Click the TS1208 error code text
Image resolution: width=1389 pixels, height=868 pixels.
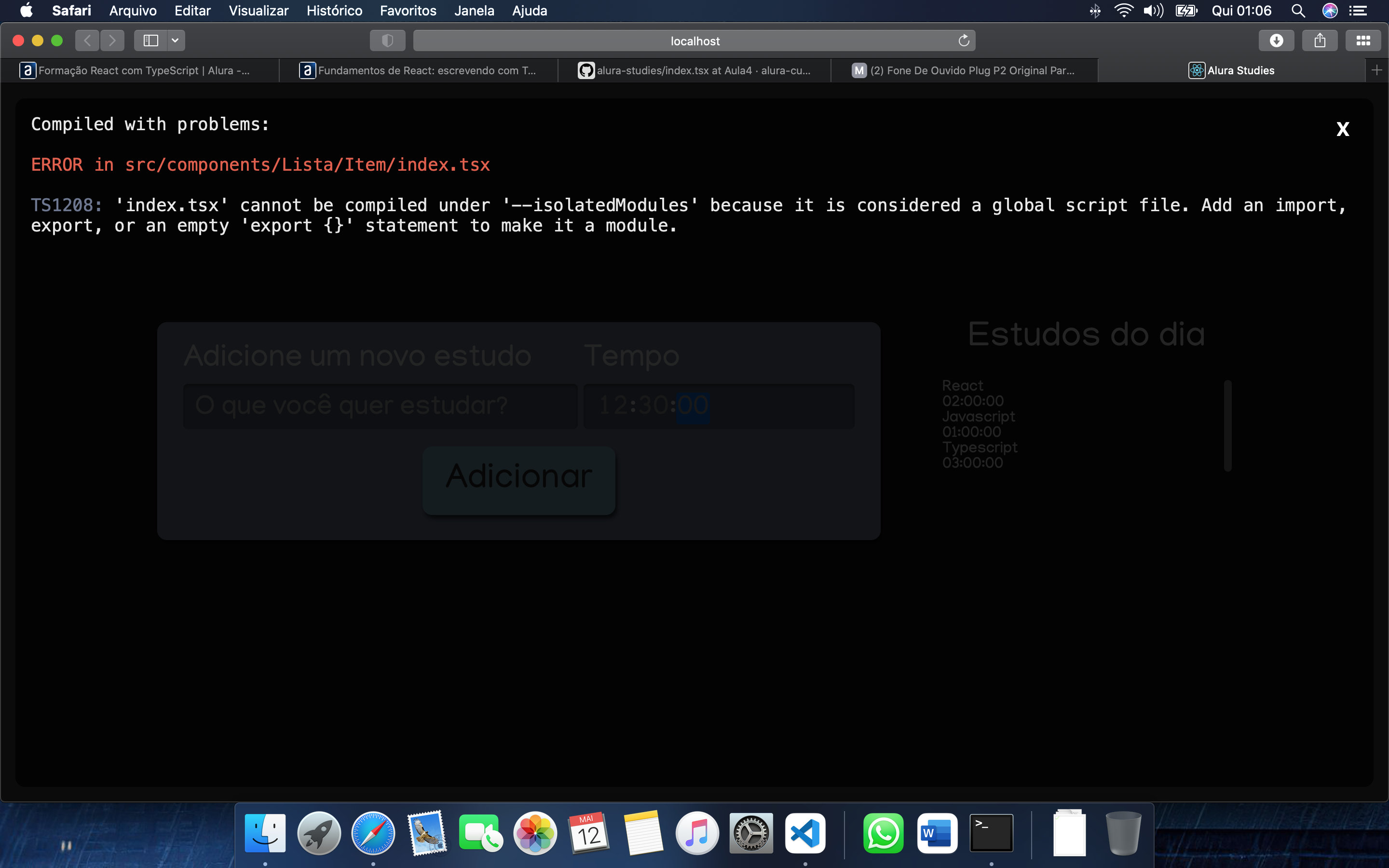66,205
